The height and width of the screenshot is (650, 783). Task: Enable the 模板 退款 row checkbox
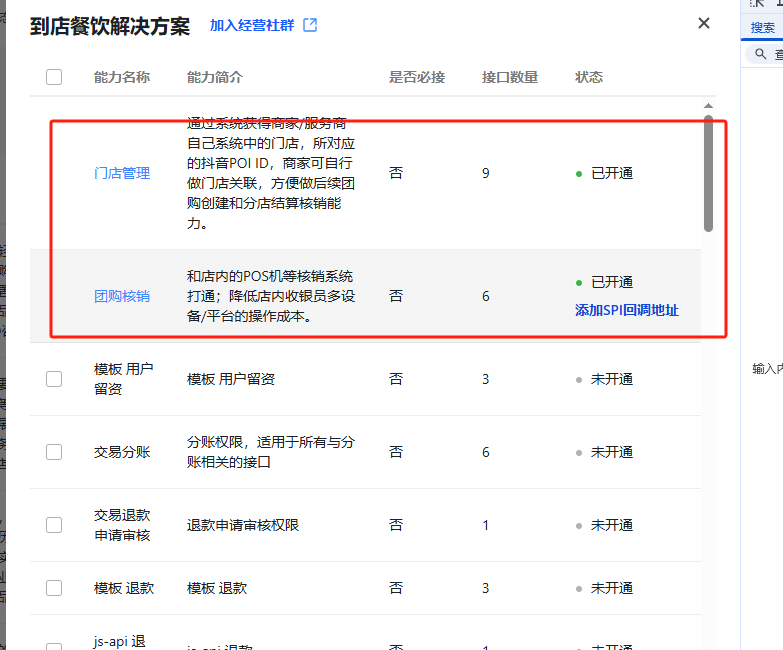pyautogui.click(x=54, y=588)
